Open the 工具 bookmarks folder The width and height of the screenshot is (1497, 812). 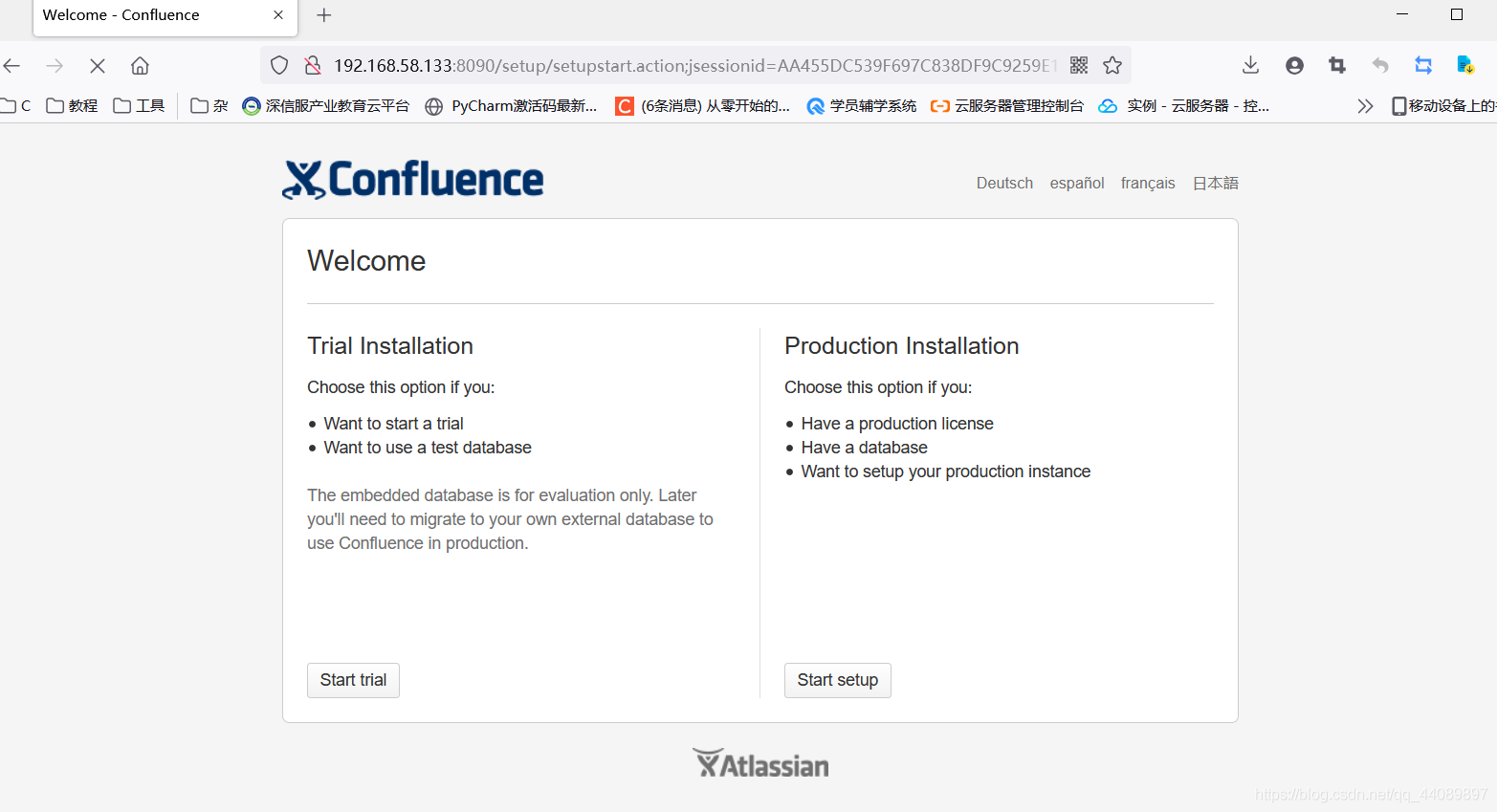tap(139, 106)
